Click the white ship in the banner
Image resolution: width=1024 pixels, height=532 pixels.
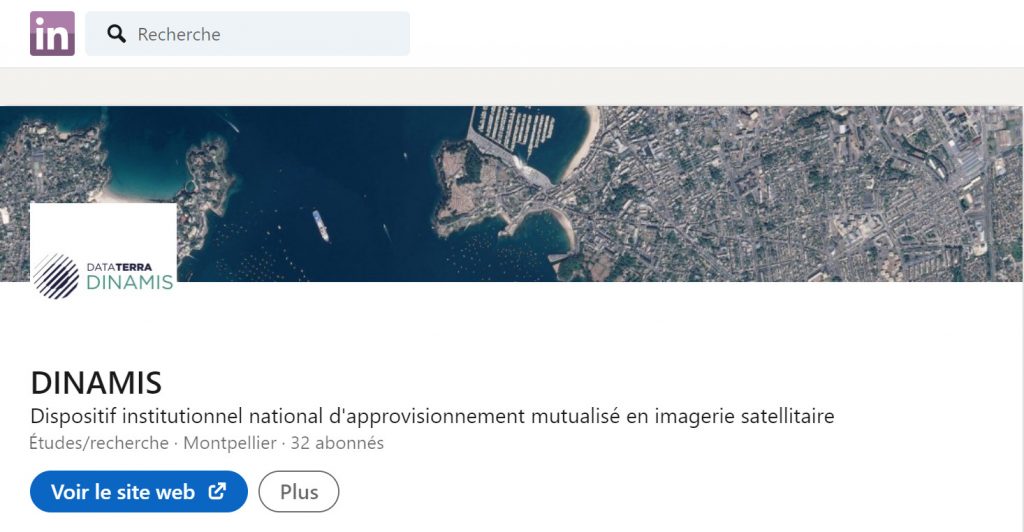coord(320,226)
